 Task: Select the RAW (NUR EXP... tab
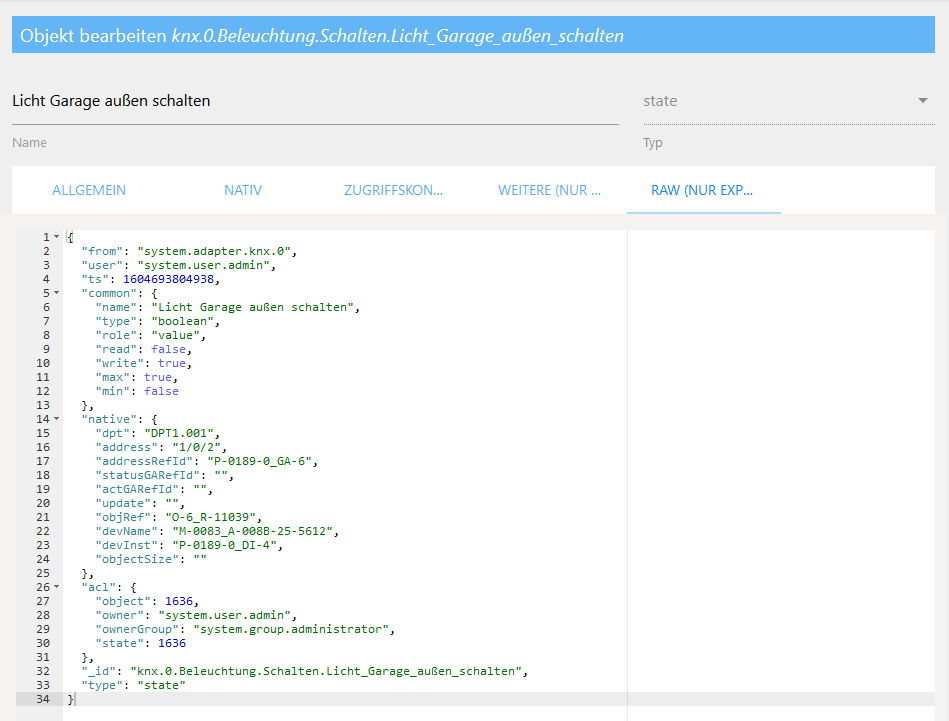tap(702, 190)
